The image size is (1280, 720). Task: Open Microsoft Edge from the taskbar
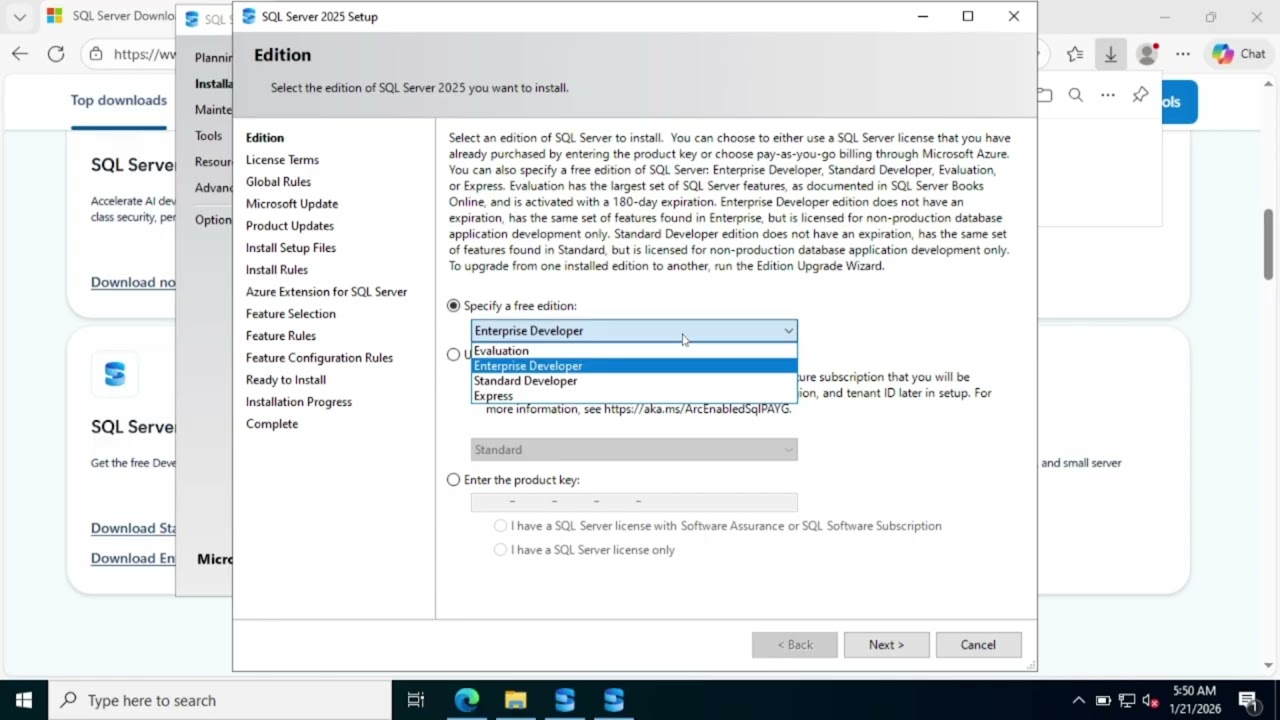tap(467, 700)
